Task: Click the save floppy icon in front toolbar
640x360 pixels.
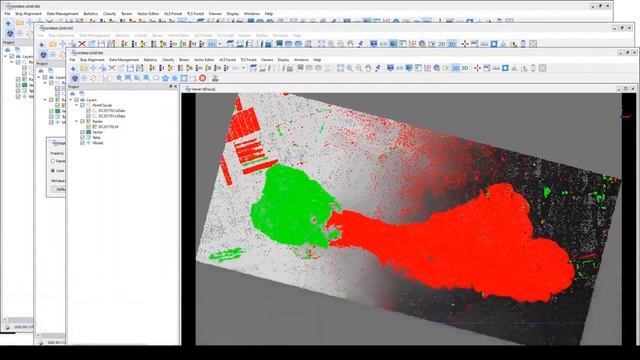Action: coord(130,69)
